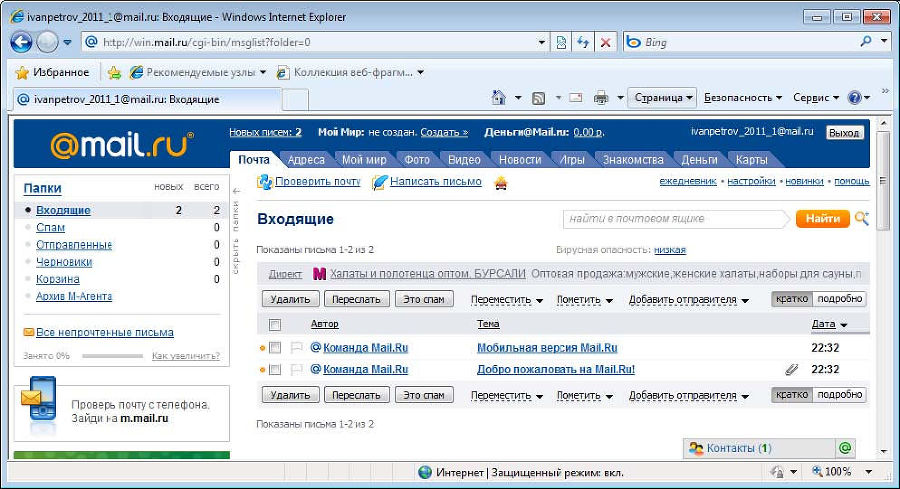Viewport: 900px width, 489px height.
Task: Switch to the Адреса tab
Action: pos(305,160)
